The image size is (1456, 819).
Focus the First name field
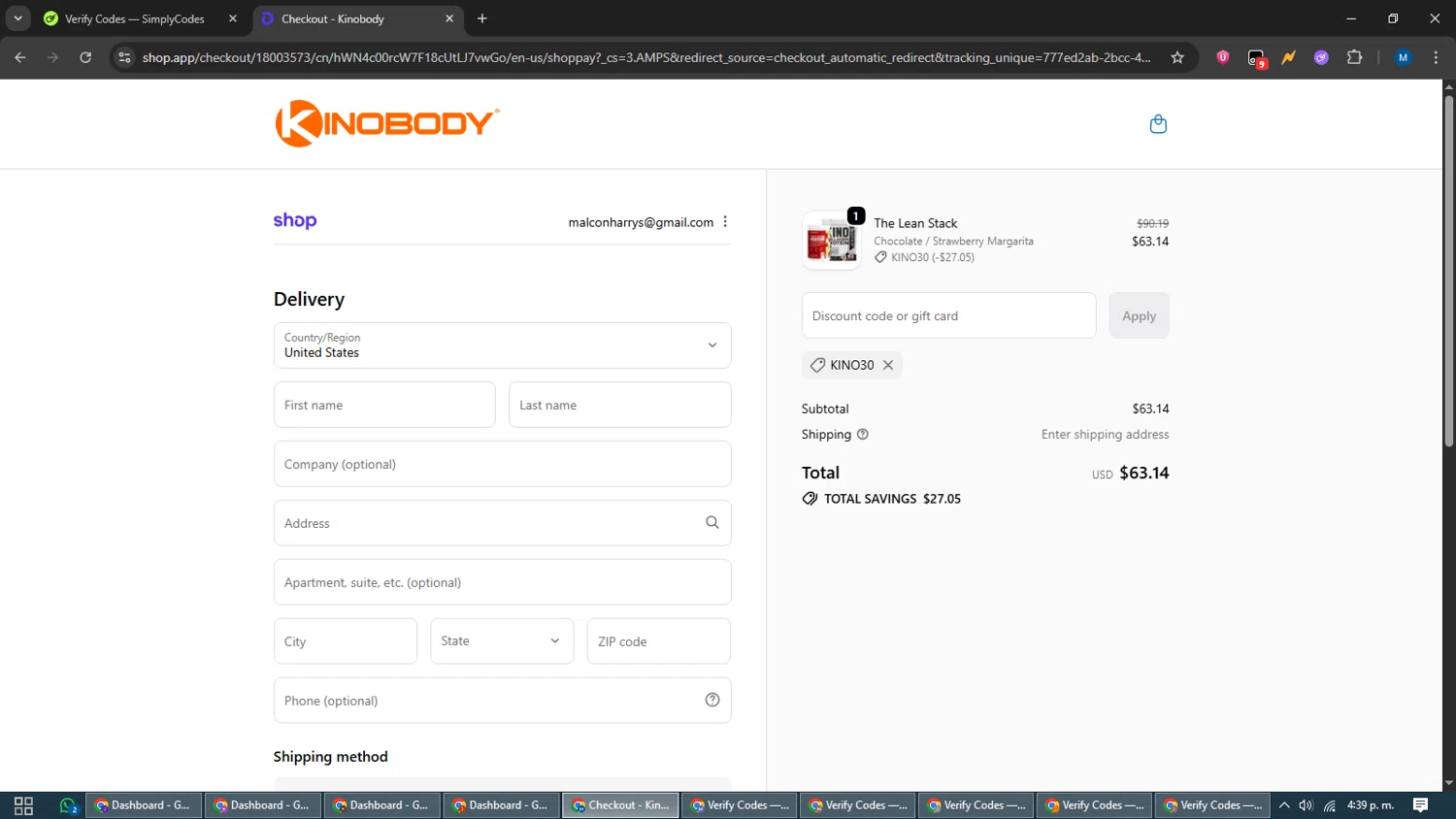(x=384, y=405)
